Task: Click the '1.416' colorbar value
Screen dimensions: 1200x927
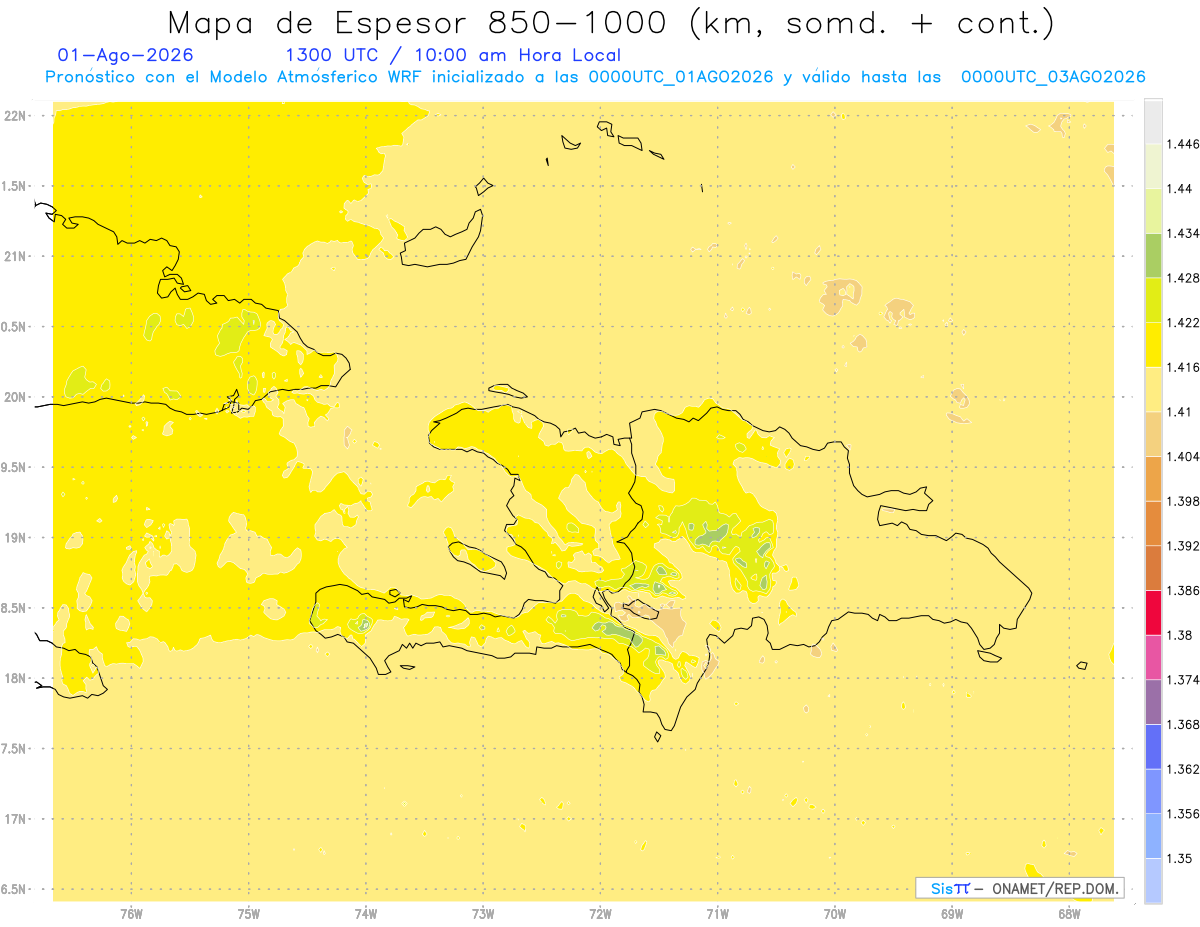Action: [1182, 367]
